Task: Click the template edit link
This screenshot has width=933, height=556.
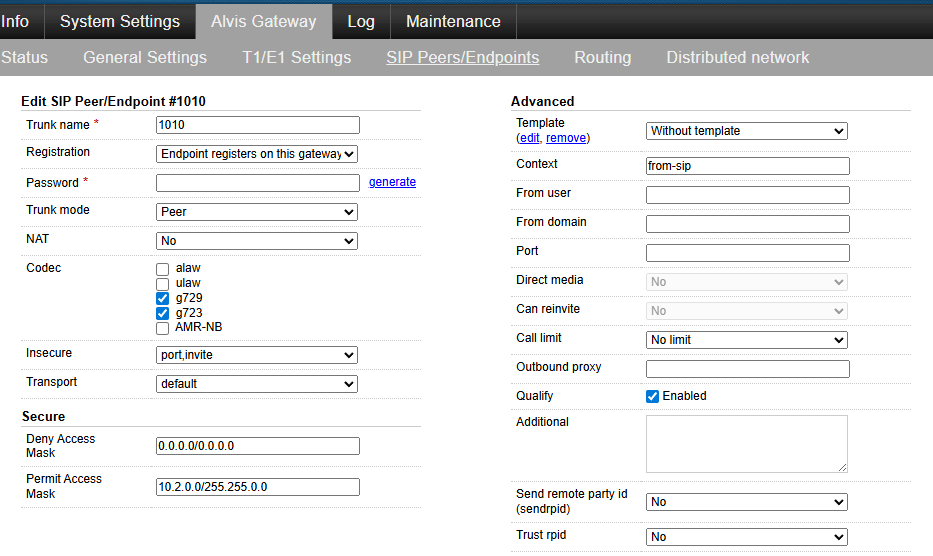Action: 529,138
